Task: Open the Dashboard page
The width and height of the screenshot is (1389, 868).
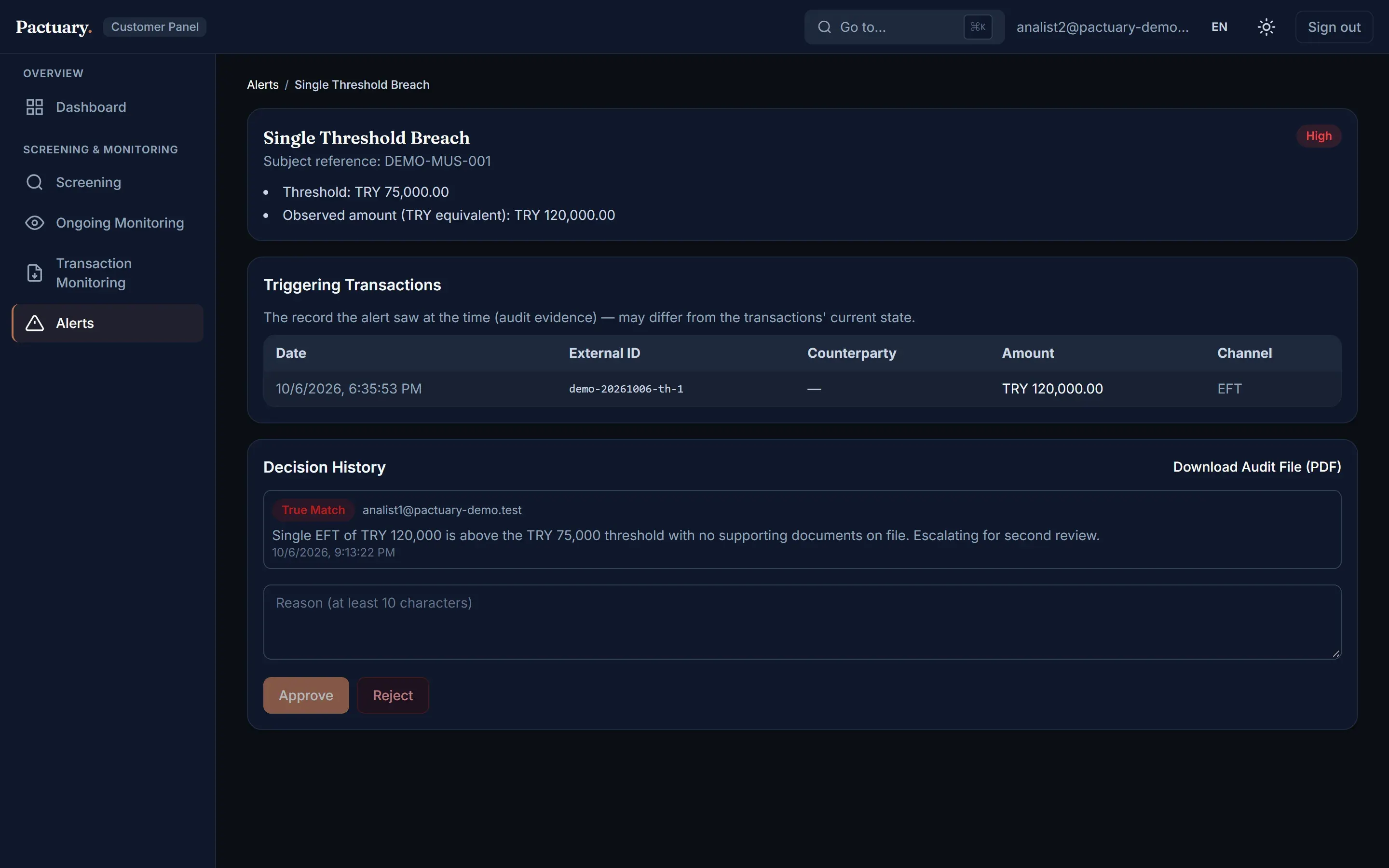Action: pos(108,108)
